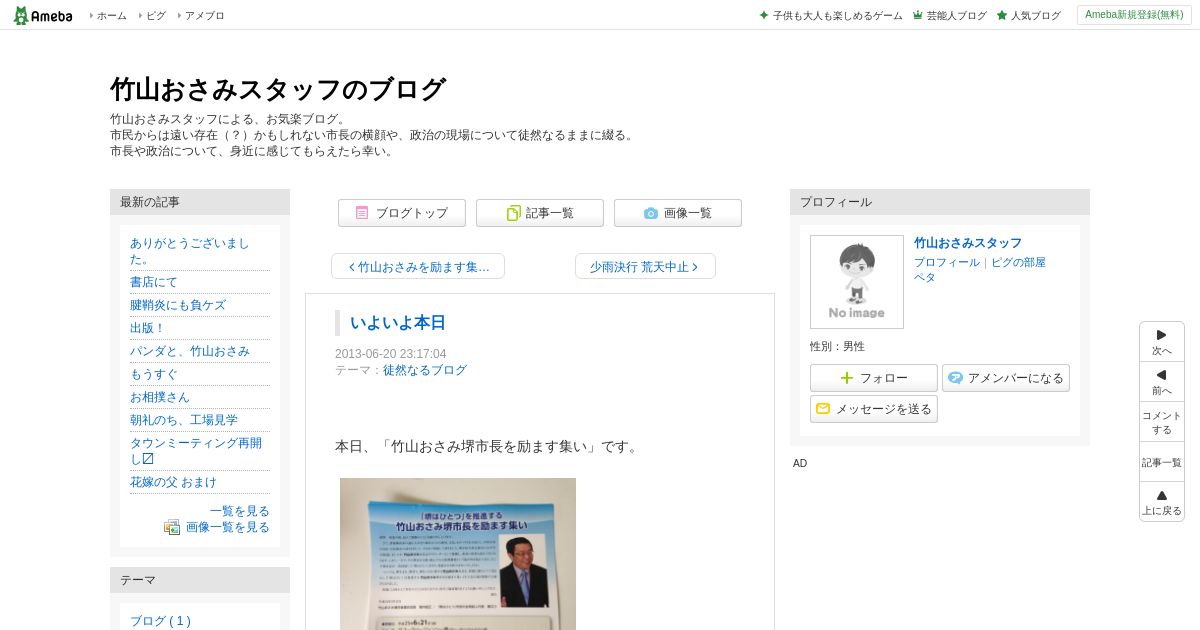1200x630 pixels.
Task: Open the ホーム link in top bar
Action: 111,16
